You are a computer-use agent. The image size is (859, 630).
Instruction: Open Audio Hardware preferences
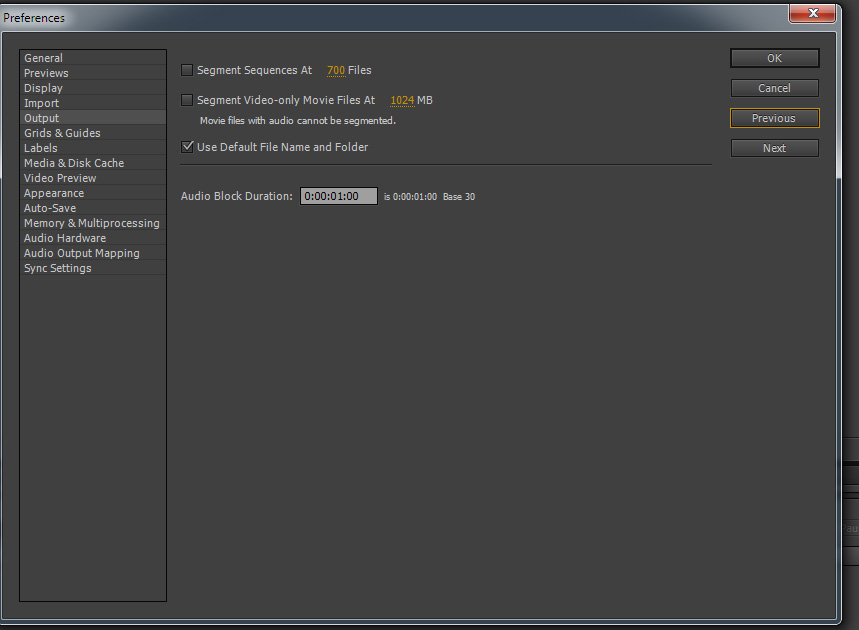click(x=93, y=238)
